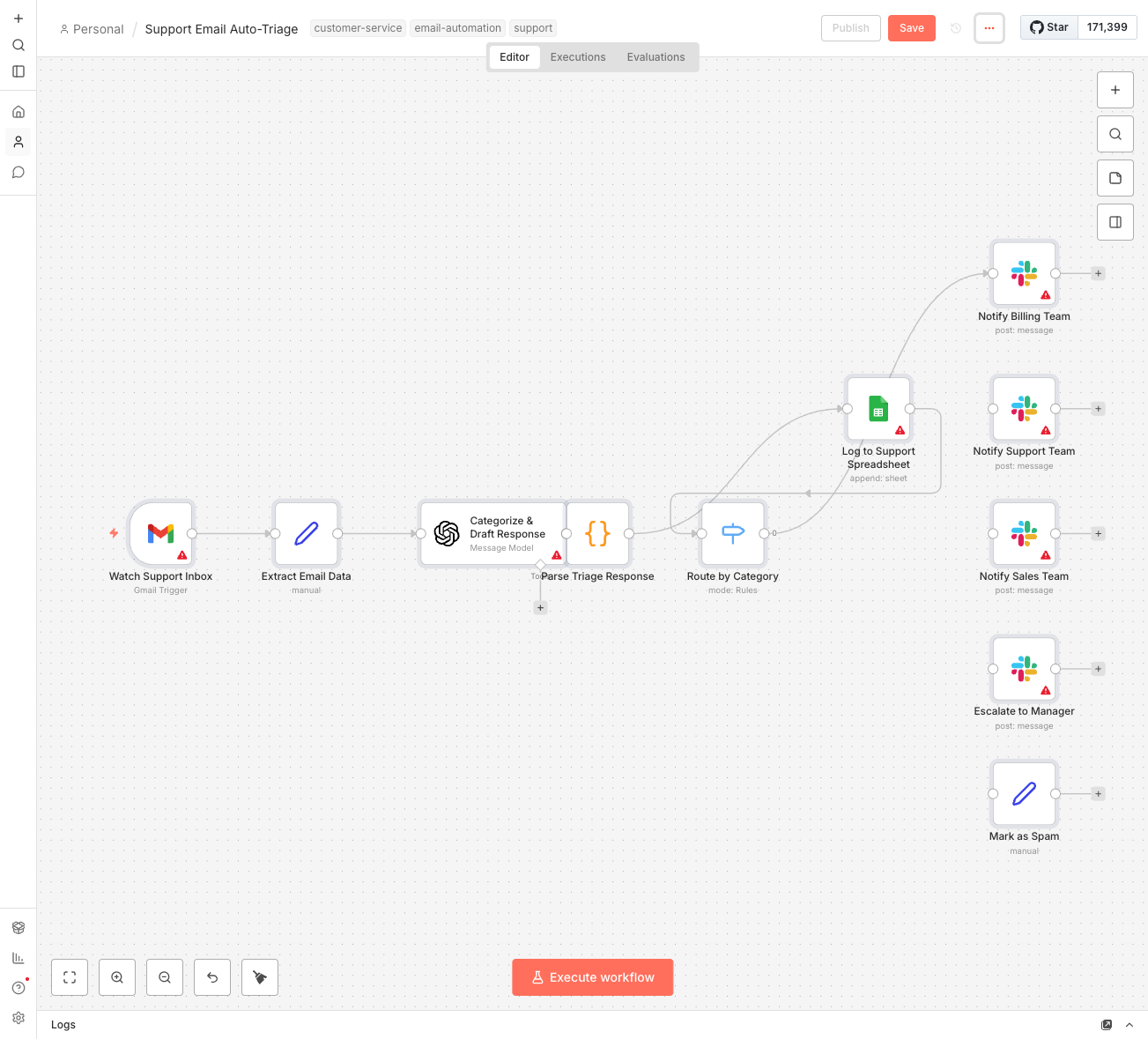This screenshot has width=1148, height=1039.
Task: Zoom out on the canvas
Action: pyautogui.click(x=165, y=977)
